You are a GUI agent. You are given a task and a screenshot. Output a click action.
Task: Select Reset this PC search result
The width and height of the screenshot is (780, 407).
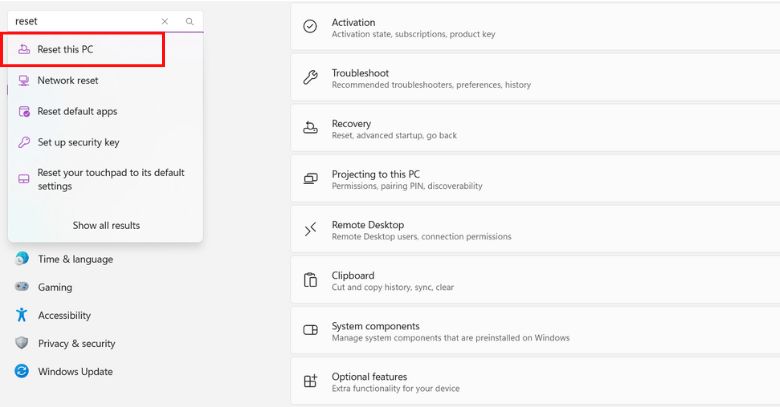66,49
